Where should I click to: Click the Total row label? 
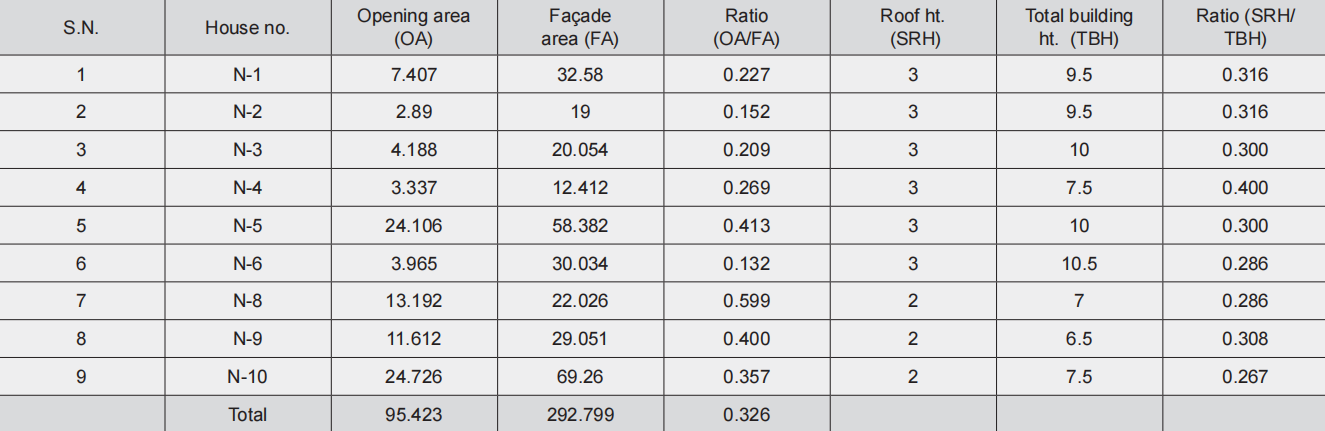tap(247, 414)
